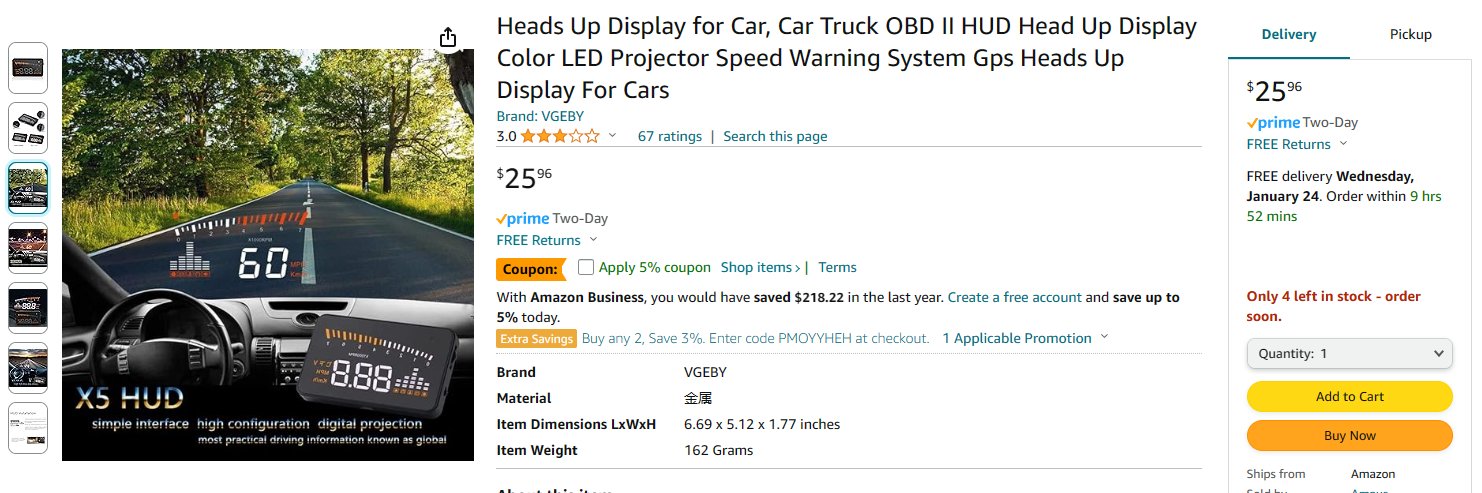Click Search this page link

click(775, 136)
